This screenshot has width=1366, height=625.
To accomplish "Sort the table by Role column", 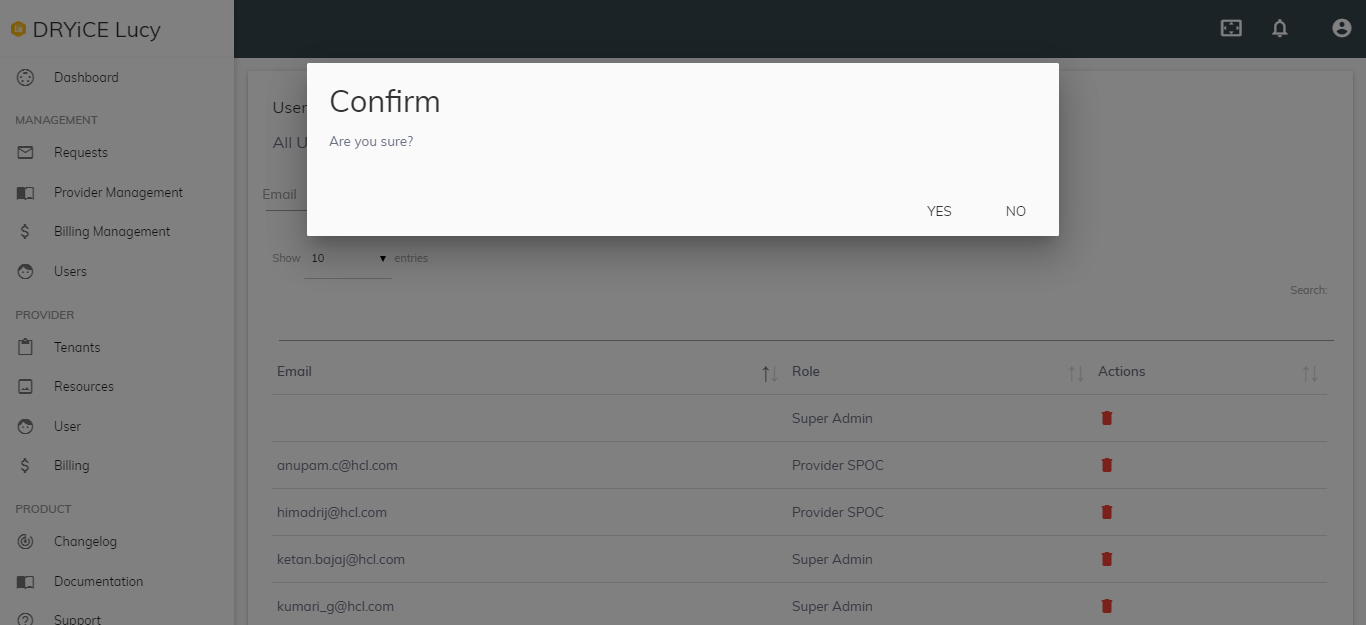I will coord(1075,373).
